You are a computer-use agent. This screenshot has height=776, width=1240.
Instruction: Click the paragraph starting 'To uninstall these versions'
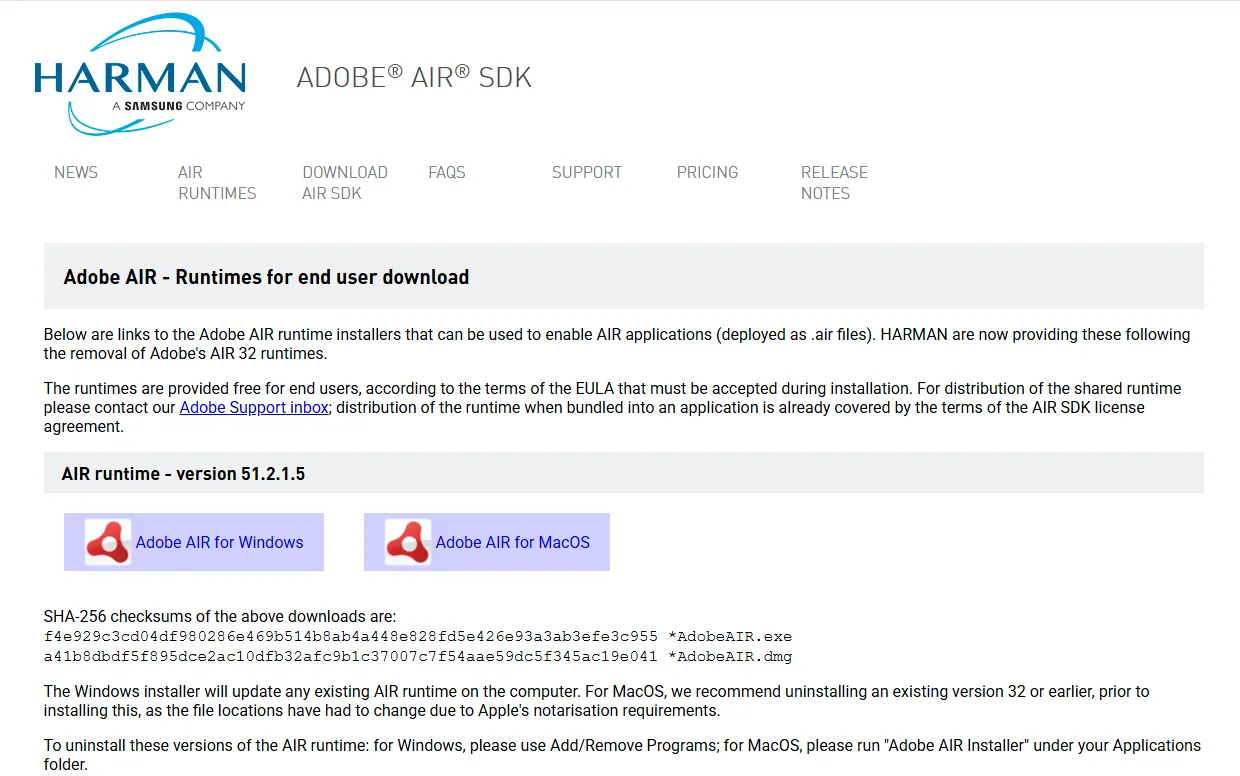(x=622, y=755)
